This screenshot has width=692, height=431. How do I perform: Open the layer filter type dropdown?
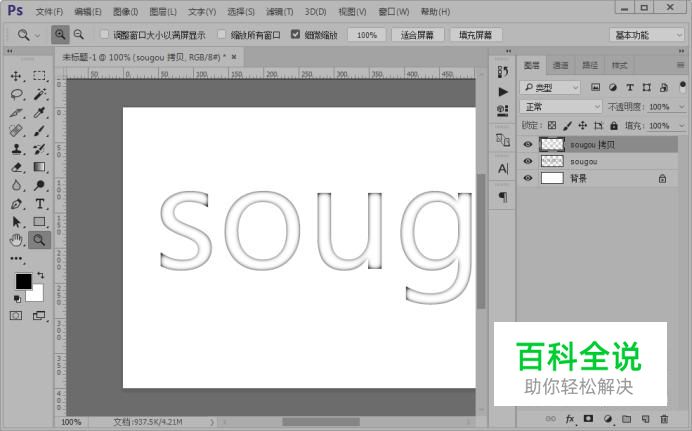coord(549,88)
